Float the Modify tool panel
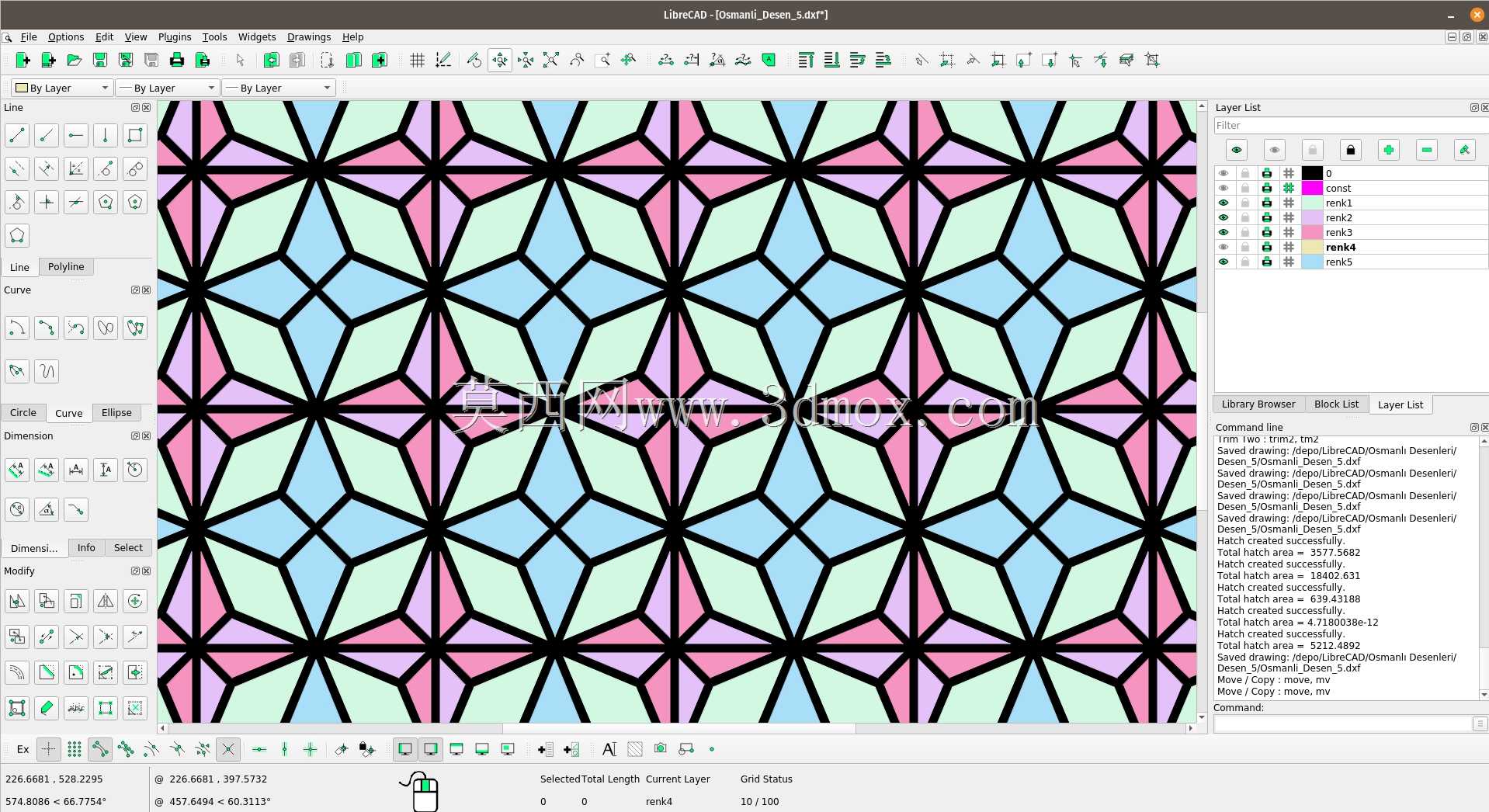Image resolution: width=1489 pixels, height=812 pixels. tap(135, 571)
